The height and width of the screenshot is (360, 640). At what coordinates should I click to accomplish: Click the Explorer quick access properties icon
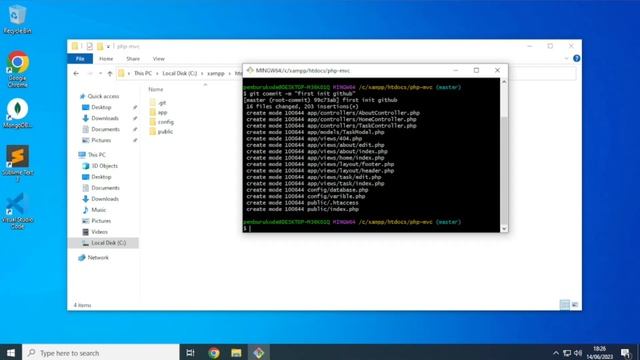89,46
